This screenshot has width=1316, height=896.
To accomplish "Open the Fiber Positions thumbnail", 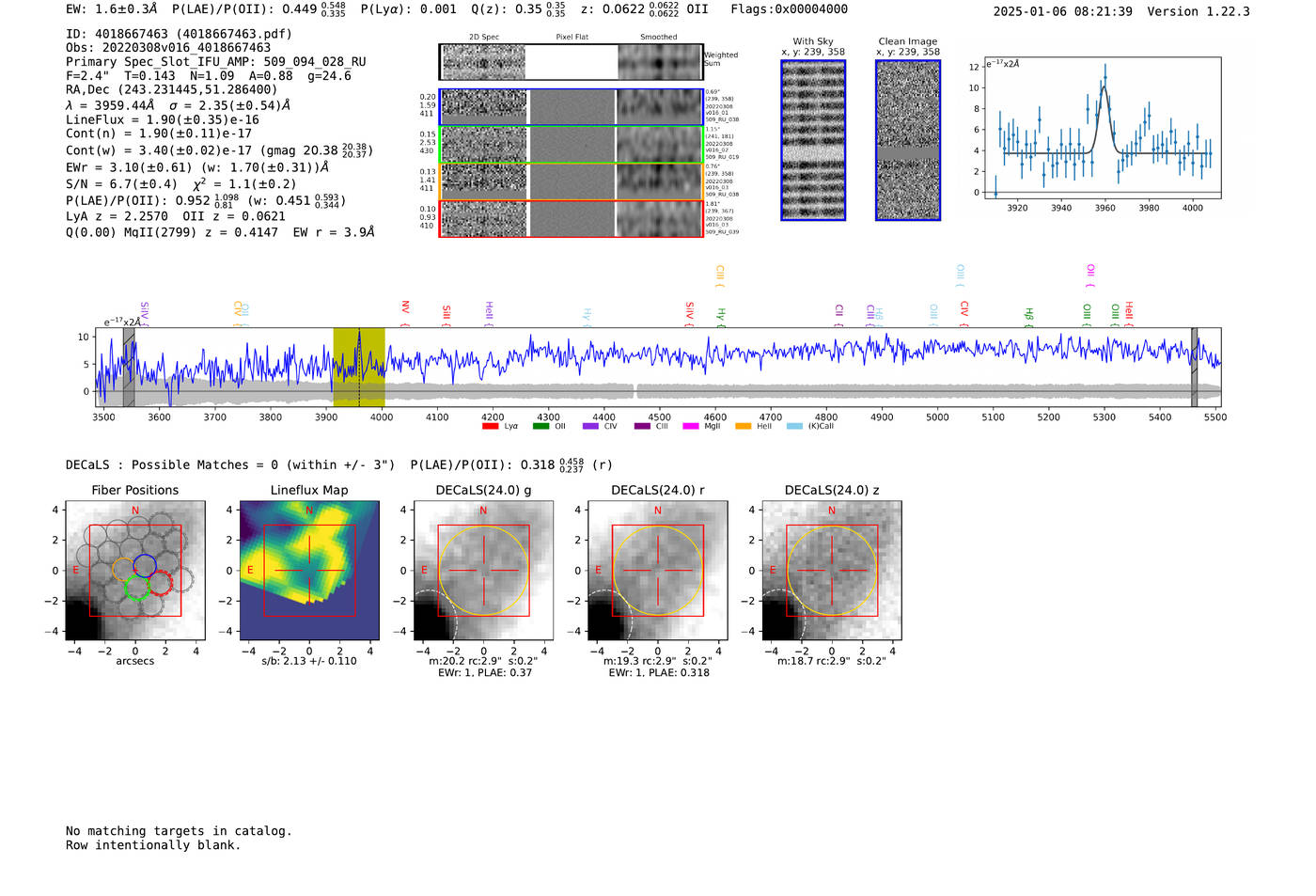I will tap(135, 571).
